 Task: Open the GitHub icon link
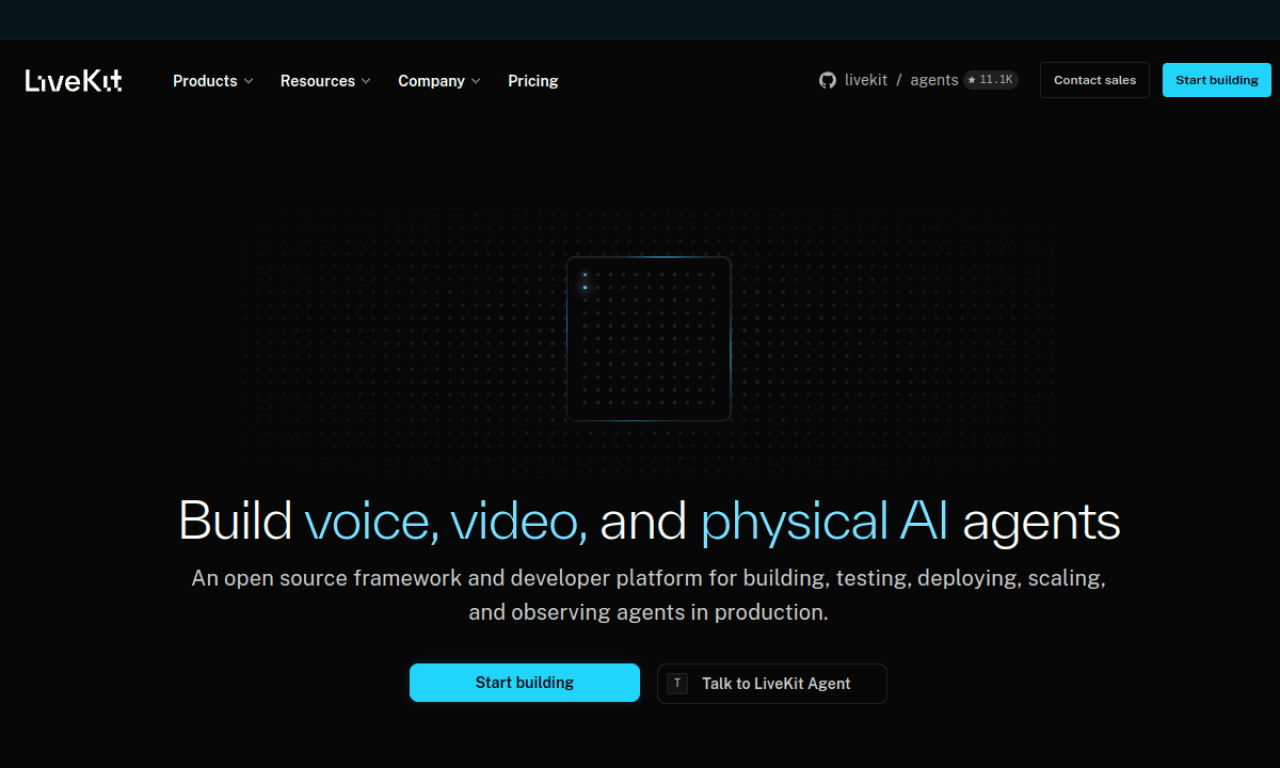(827, 80)
